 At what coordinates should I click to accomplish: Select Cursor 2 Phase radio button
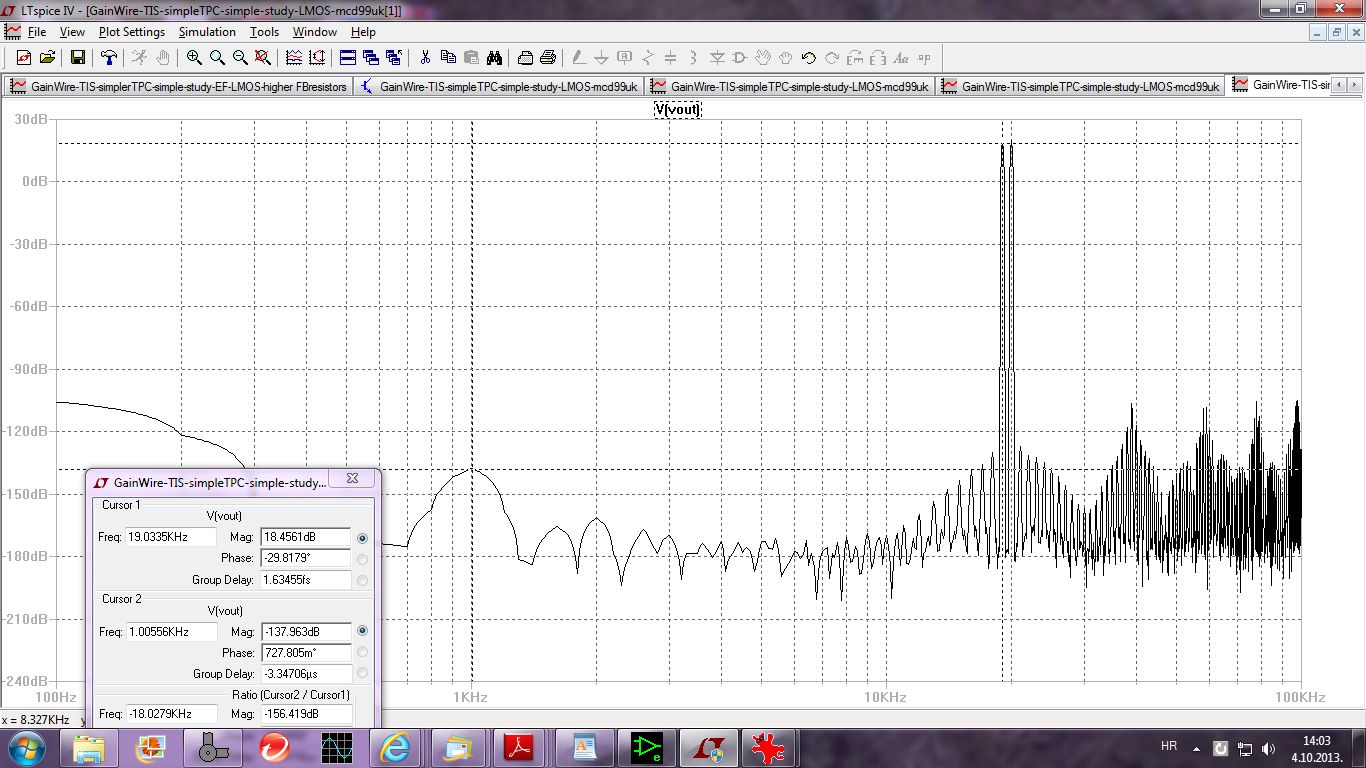coord(362,652)
